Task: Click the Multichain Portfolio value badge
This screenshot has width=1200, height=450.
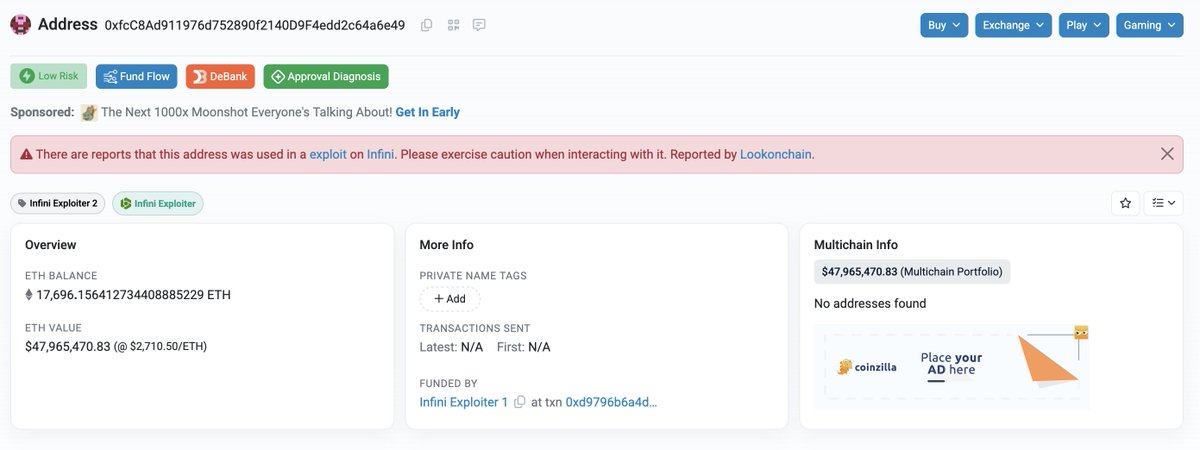Action: [912, 271]
